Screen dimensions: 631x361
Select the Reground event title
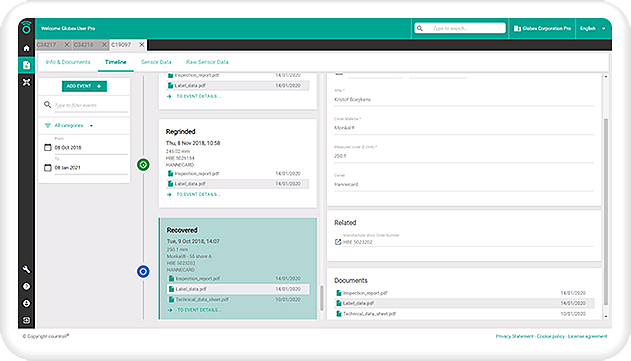coord(181,132)
